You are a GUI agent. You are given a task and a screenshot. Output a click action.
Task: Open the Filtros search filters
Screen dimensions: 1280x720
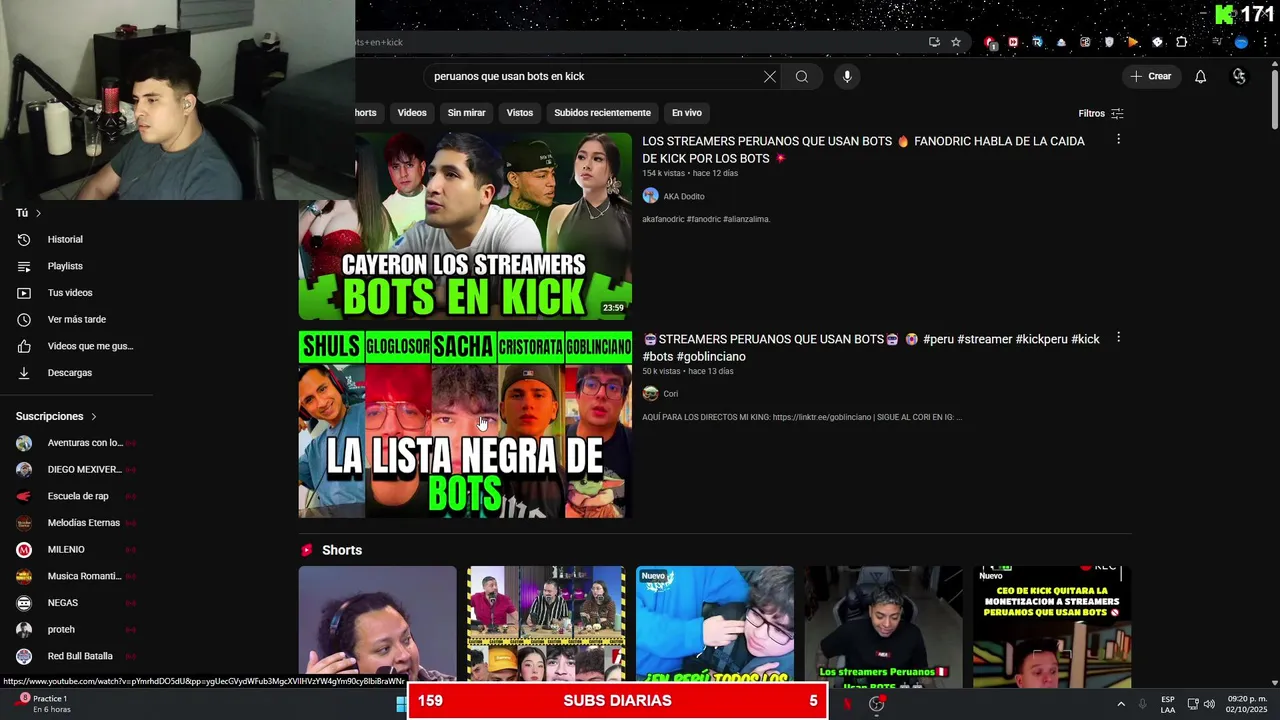[1101, 113]
